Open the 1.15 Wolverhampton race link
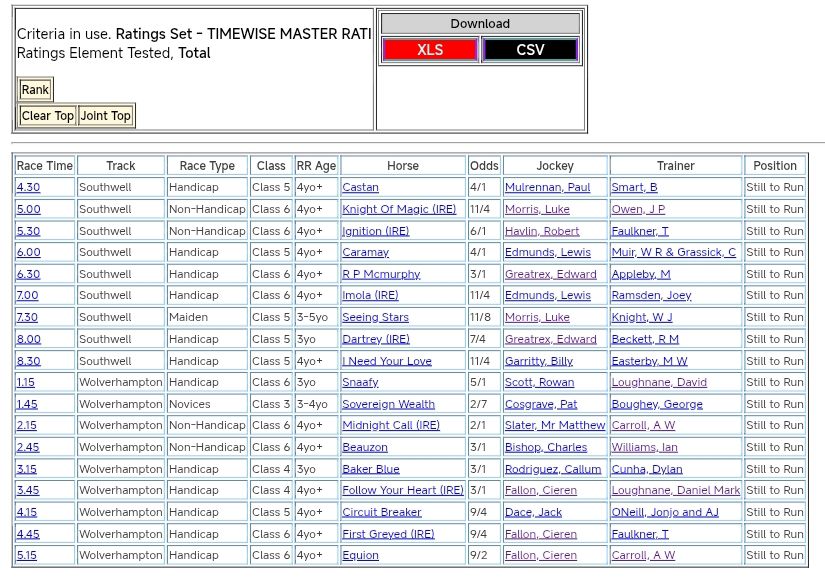 27,382
